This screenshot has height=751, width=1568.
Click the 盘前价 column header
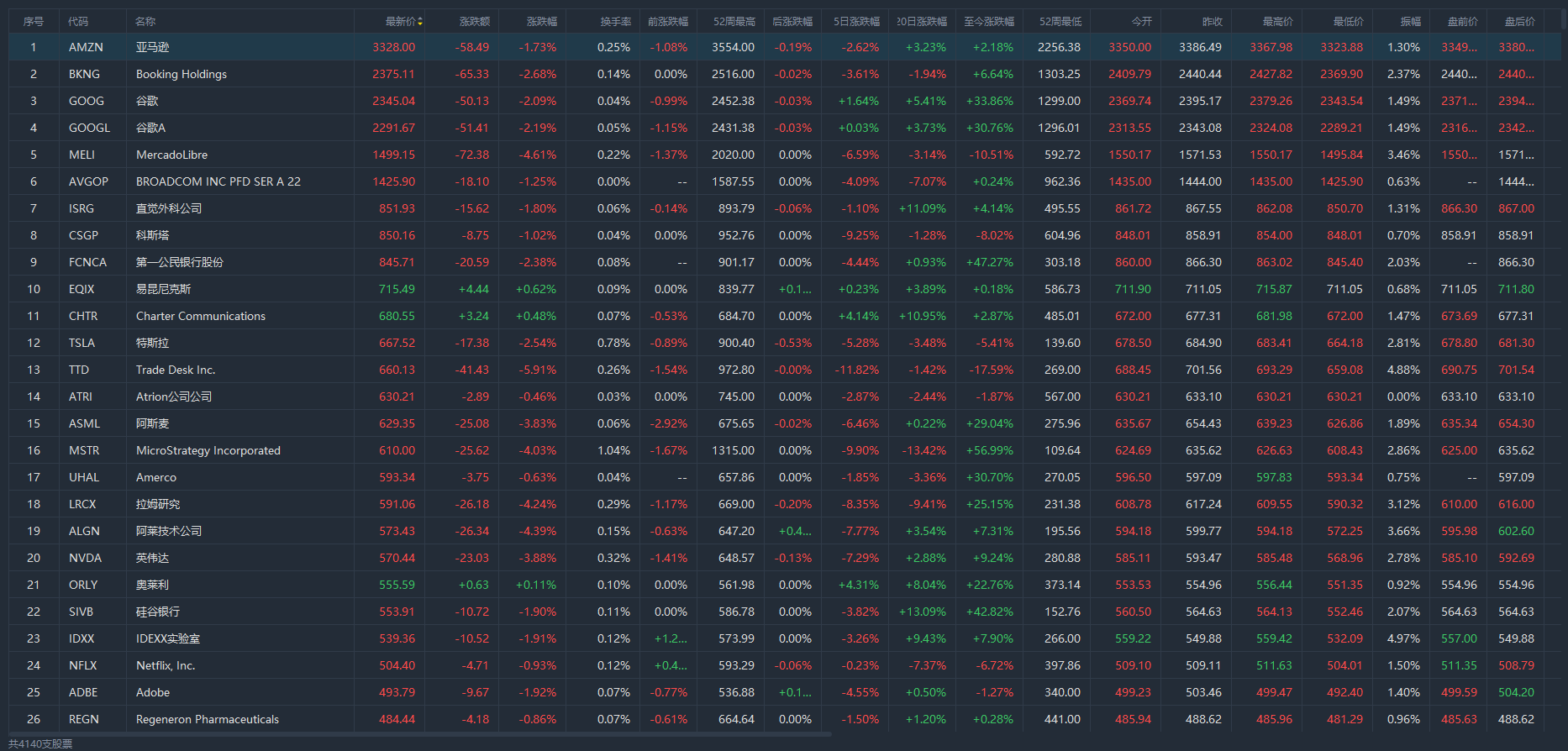[1463, 22]
